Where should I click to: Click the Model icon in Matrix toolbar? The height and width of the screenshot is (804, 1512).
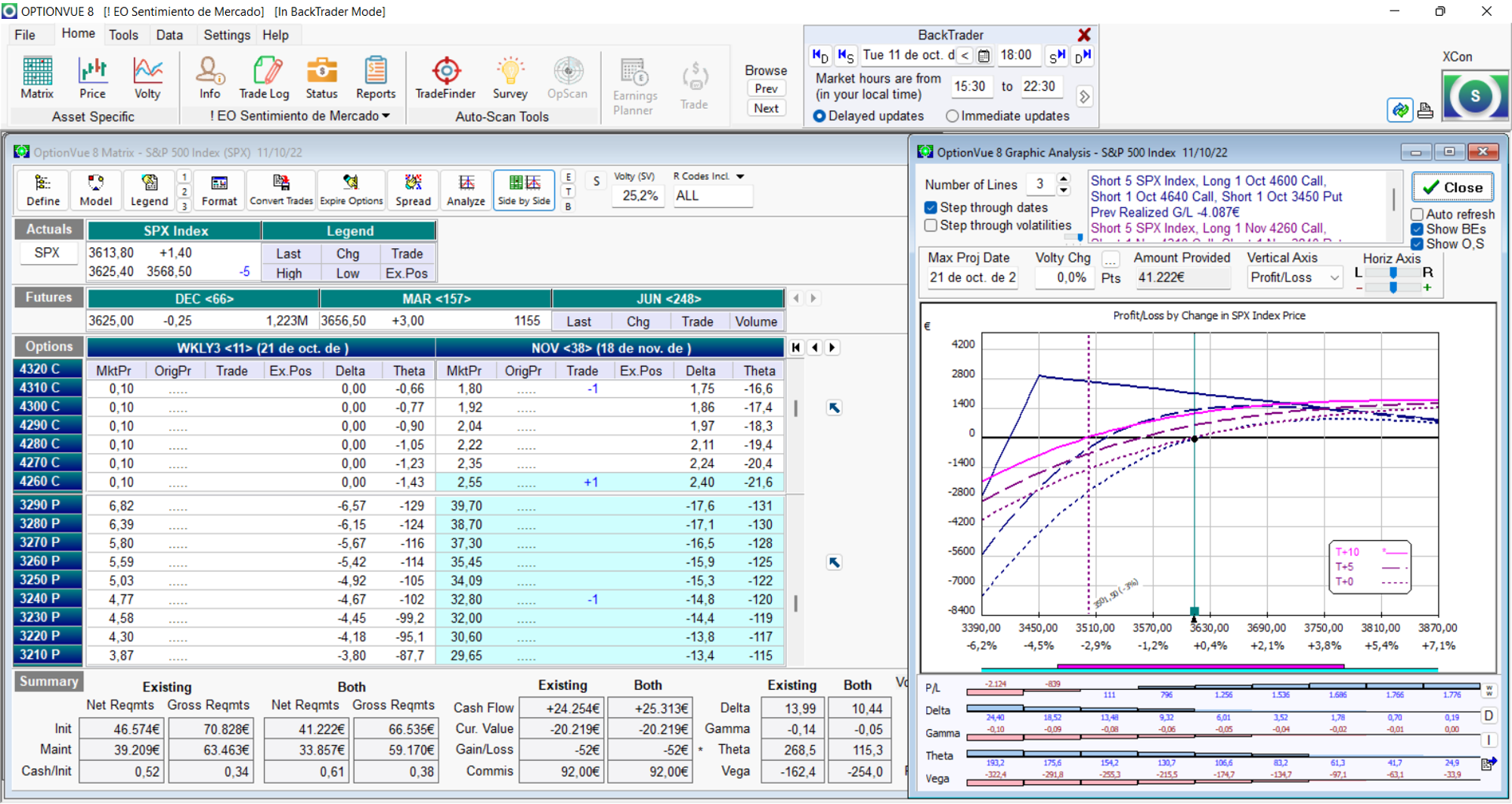tap(96, 190)
